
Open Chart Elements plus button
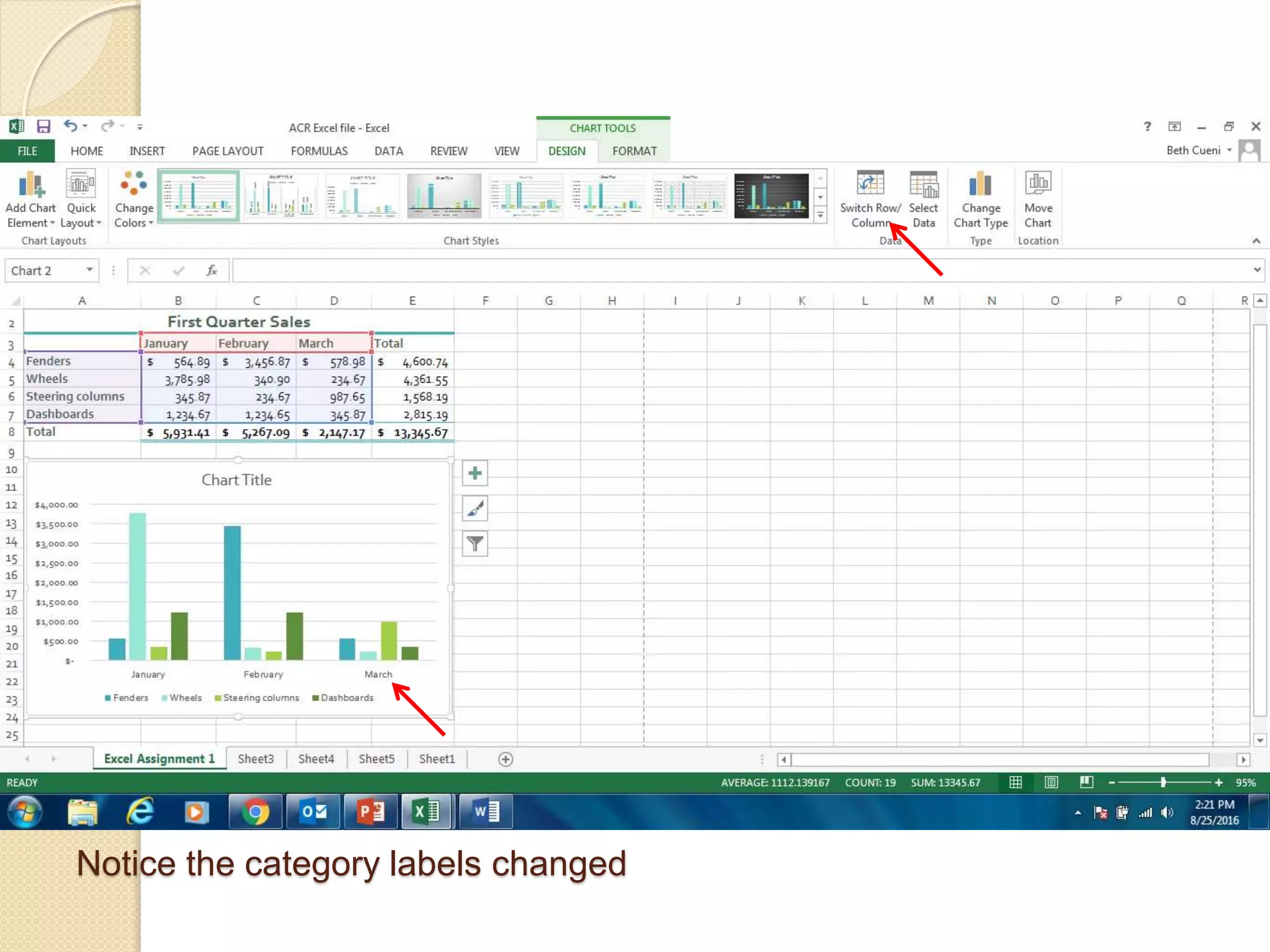tap(475, 474)
